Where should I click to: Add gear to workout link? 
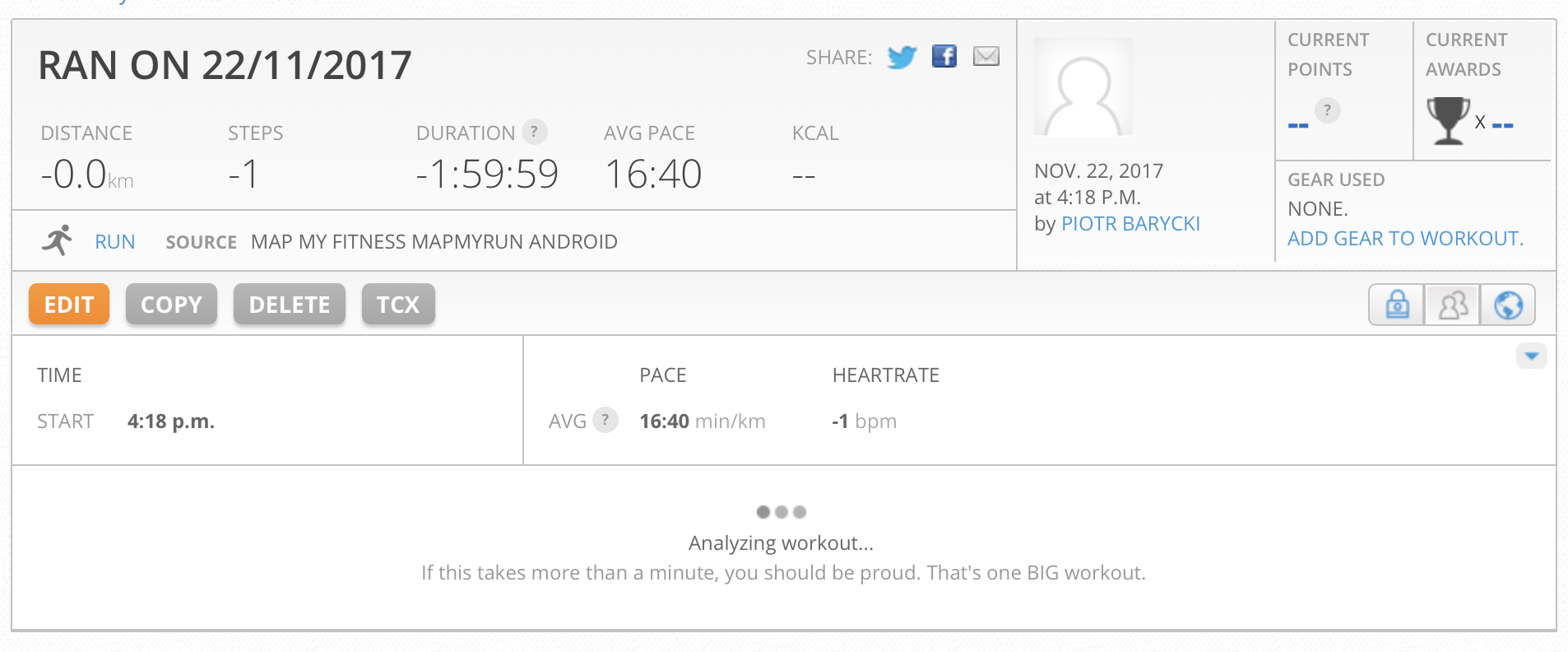pos(1405,239)
